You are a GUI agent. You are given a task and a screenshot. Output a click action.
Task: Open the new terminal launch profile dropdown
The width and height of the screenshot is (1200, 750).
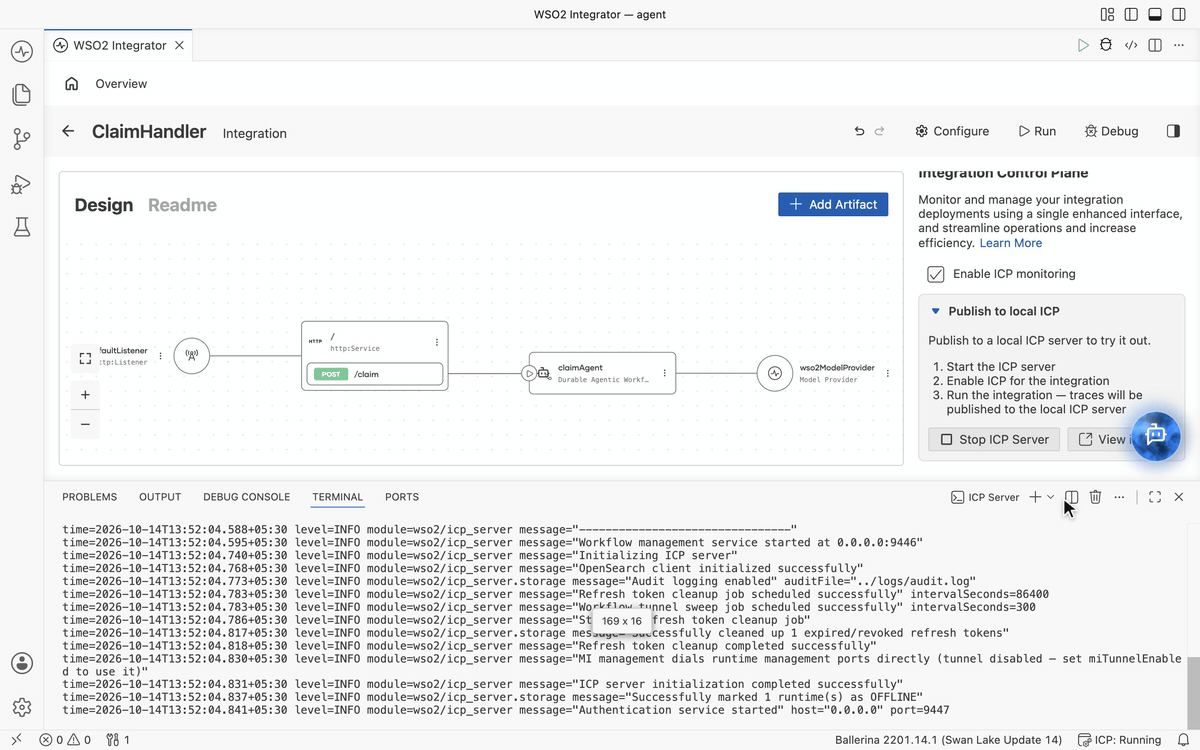(1051, 497)
